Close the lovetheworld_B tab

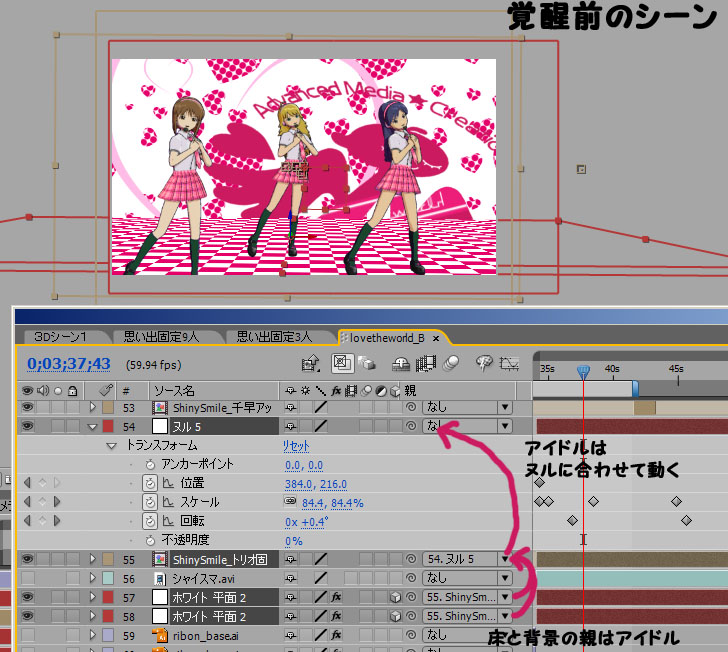pyautogui.click(x=436, y=339)
